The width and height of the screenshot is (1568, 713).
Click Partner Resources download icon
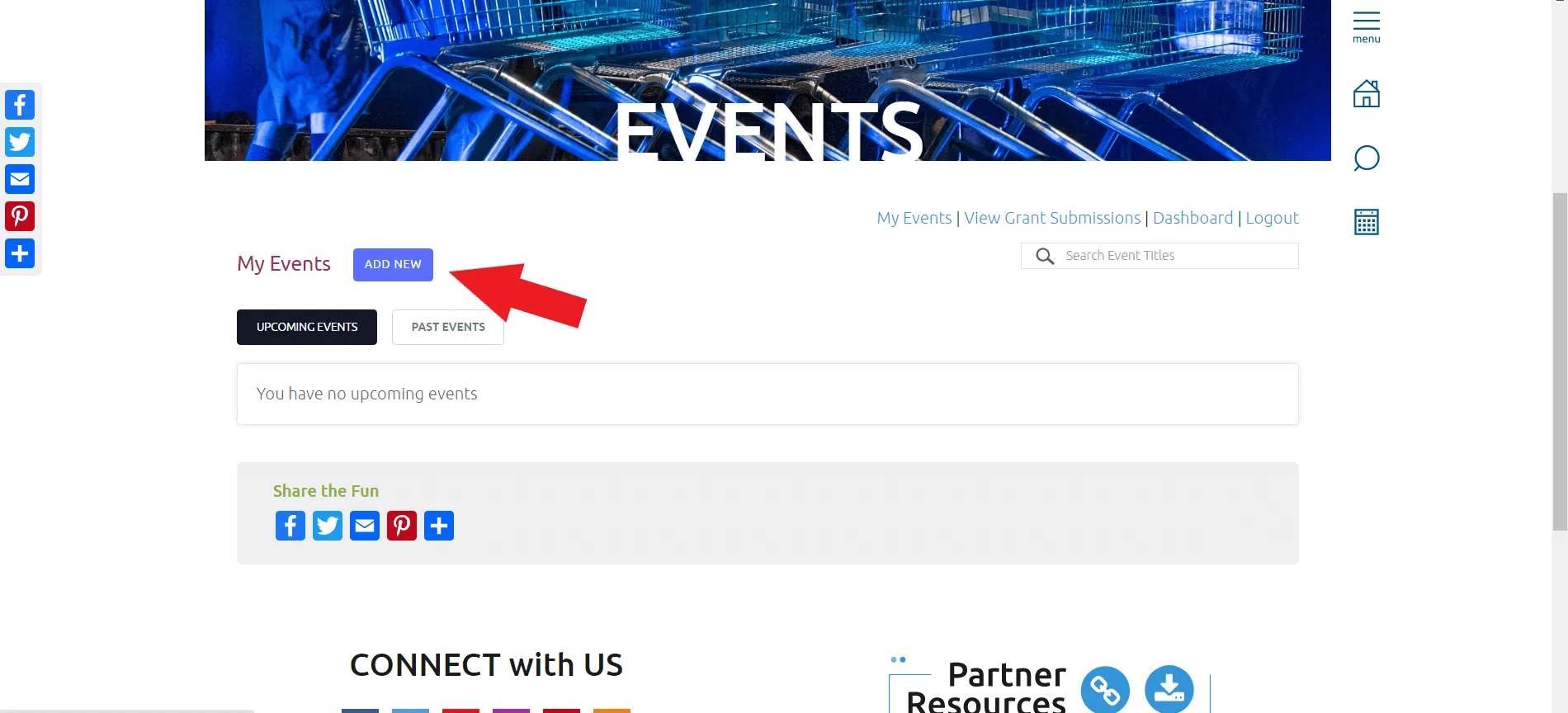pos(1169,689)
